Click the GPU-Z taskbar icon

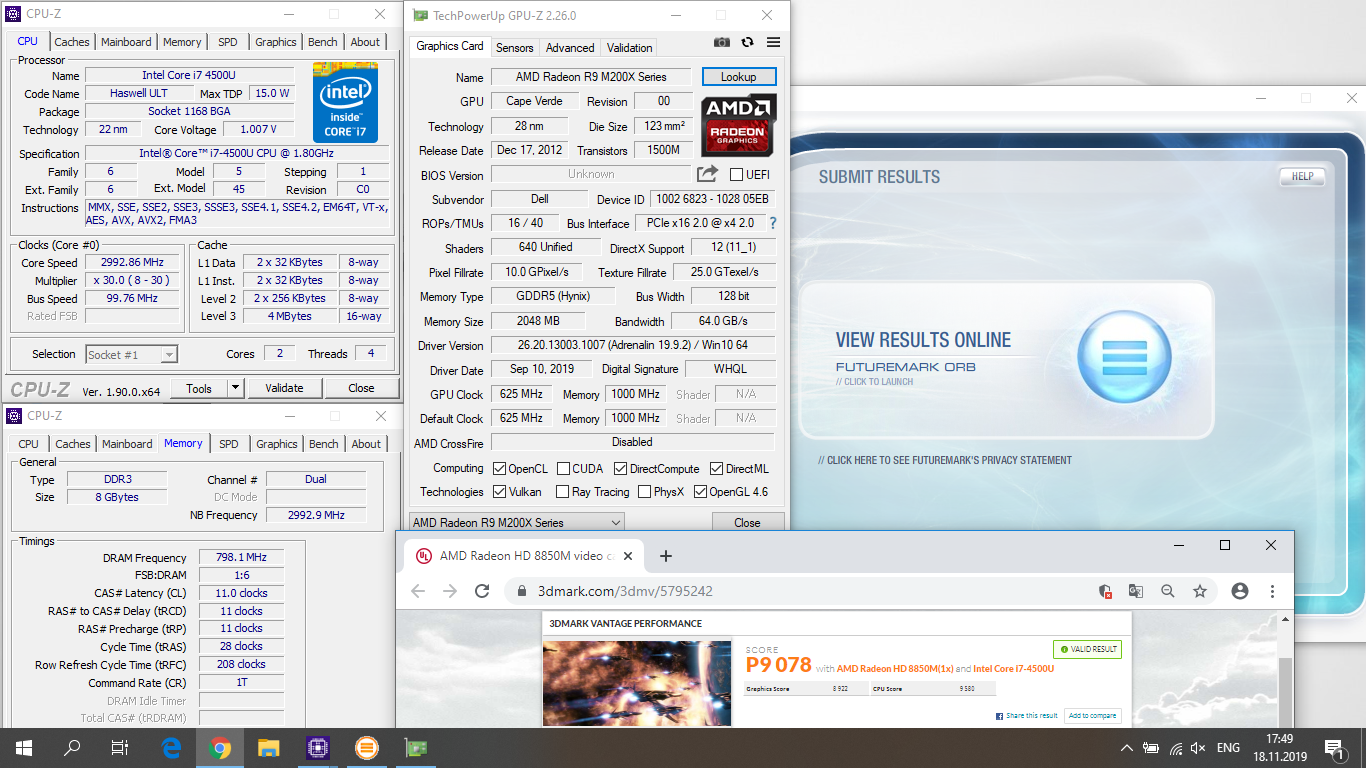pyautogui.click(x=415, y=747)
